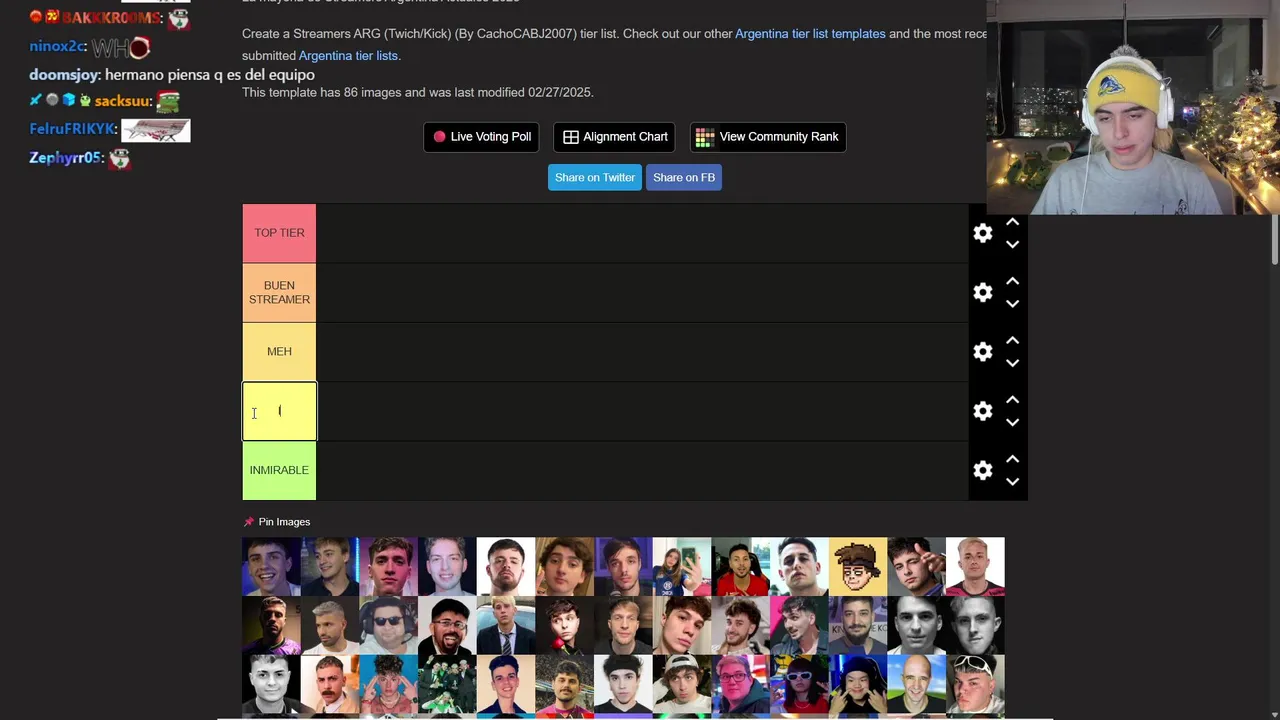Click the page vertical scrollbar

(1274, 240)
